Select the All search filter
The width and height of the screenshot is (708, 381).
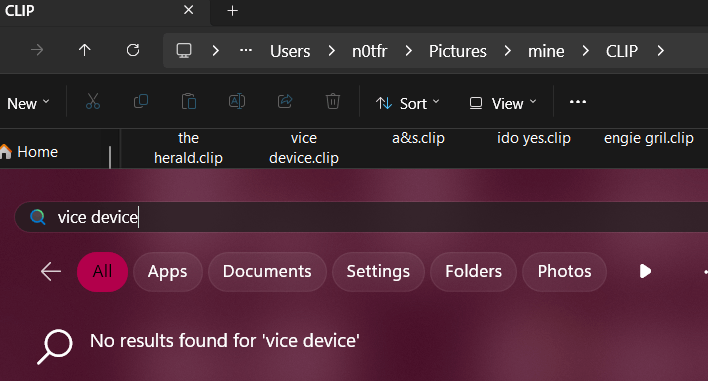coord(102,272)
